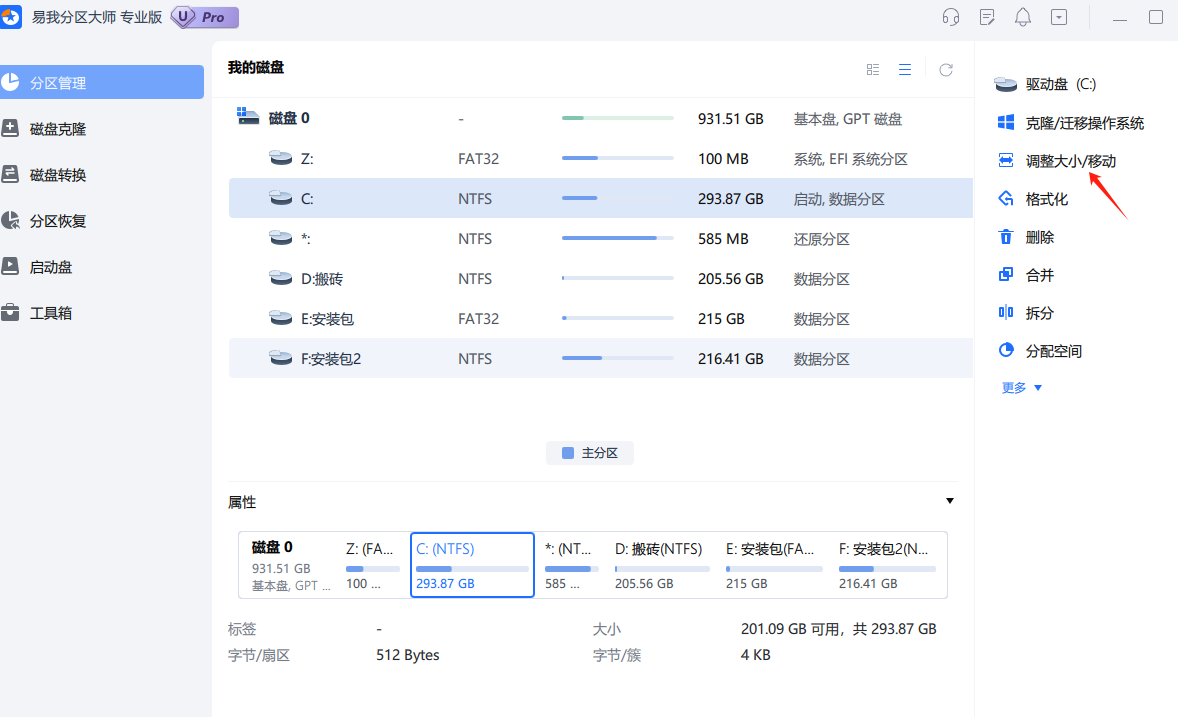Select the C: NTFS partition row

click(600, 198)
